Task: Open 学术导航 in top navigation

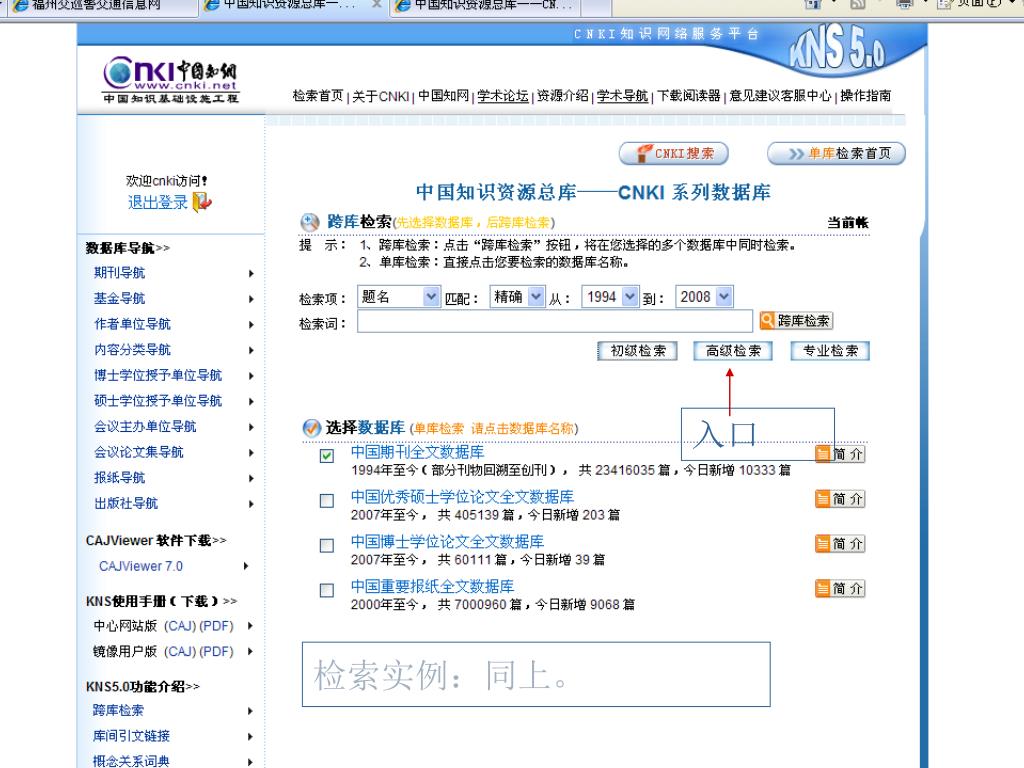Action: point(622,96)
